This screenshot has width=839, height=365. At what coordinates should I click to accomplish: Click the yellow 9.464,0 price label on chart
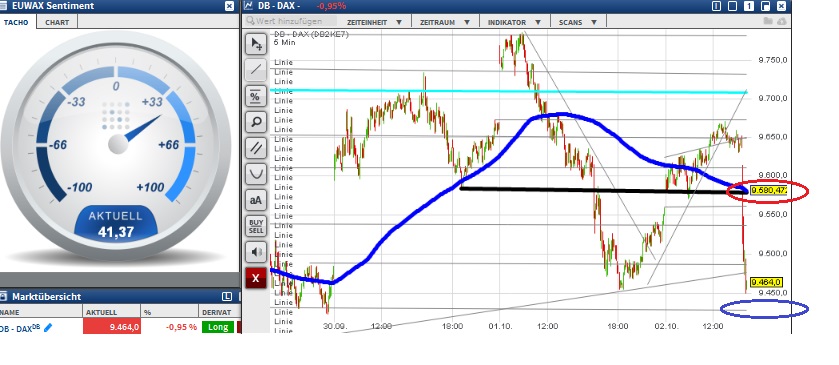[767, 282]
